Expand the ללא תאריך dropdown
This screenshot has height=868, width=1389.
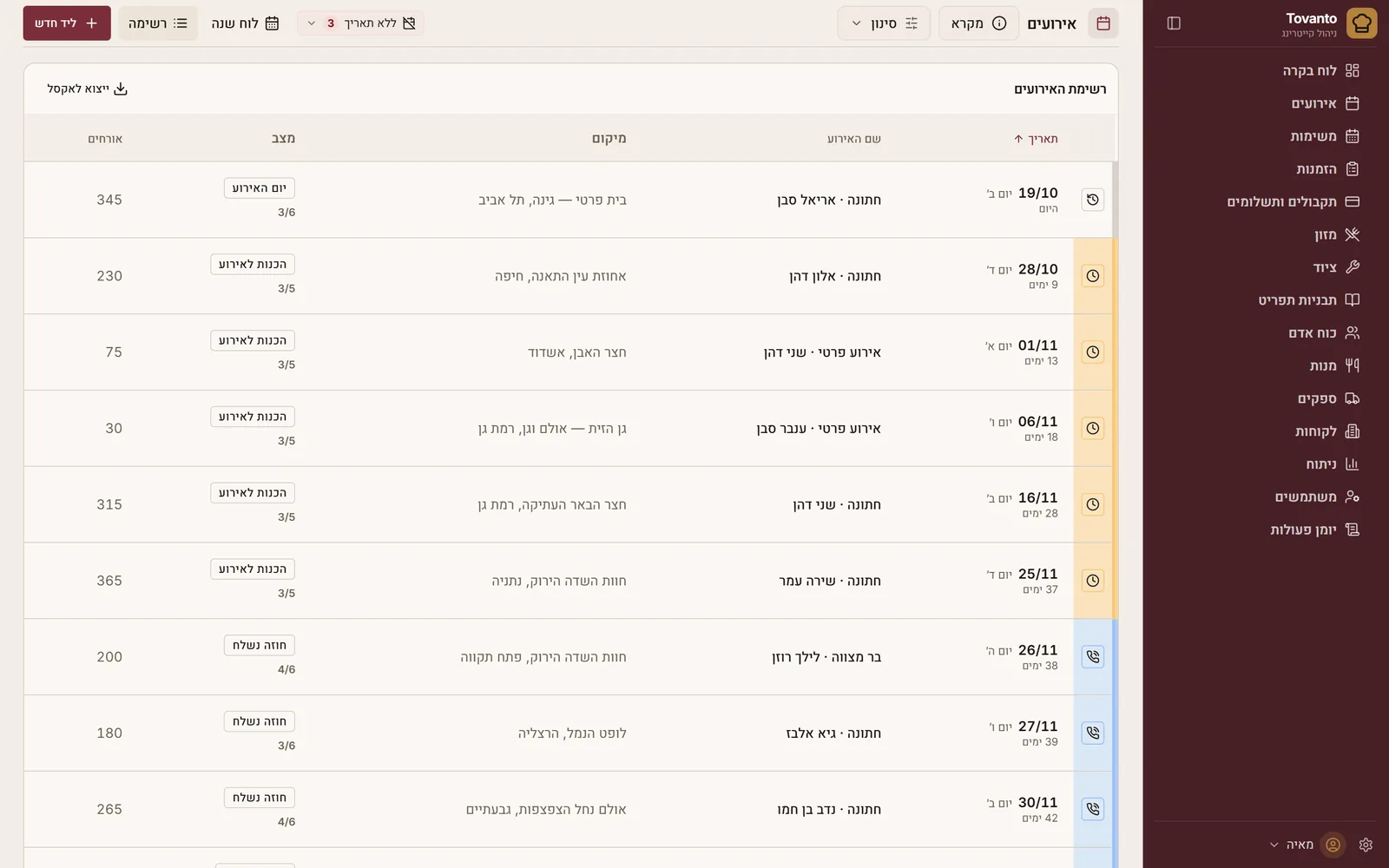(x=361, y=23)
